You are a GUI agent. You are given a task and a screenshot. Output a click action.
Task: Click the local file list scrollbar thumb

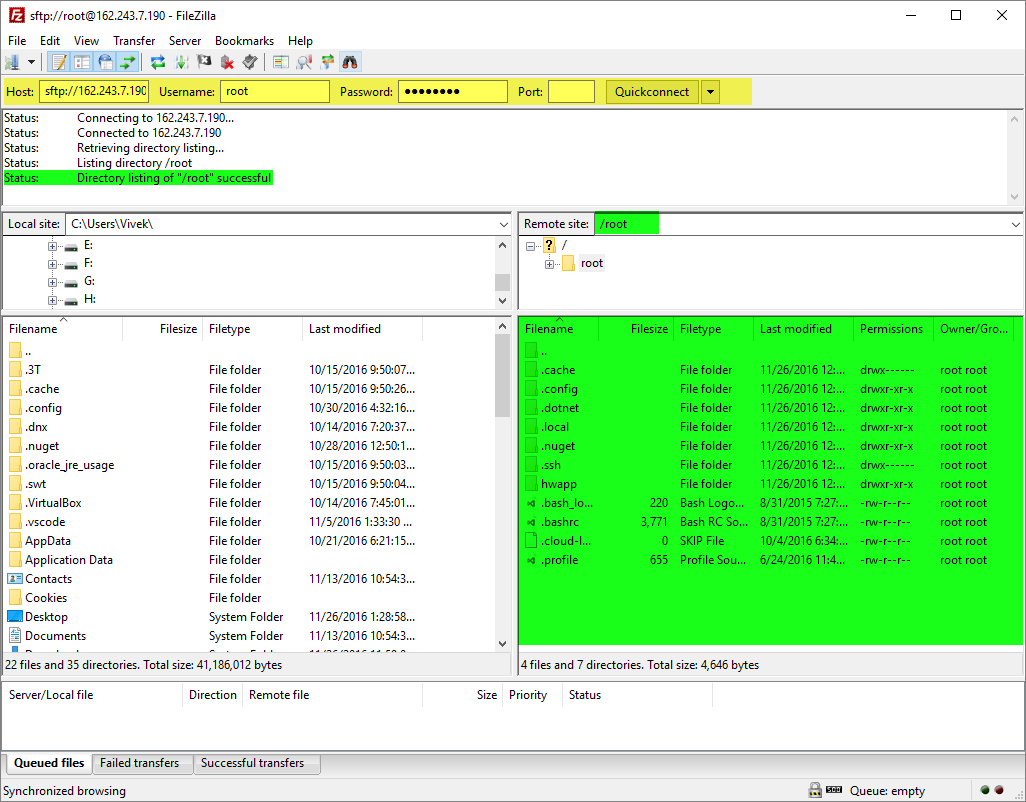click(502, 375)
